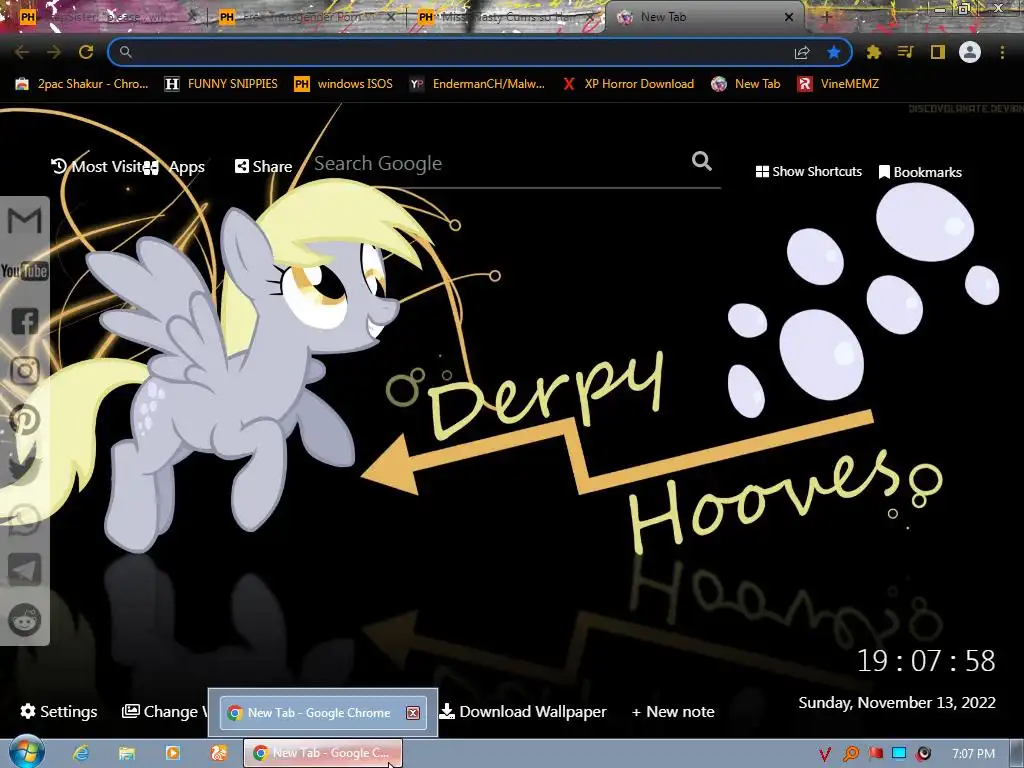Add a note with + New note
This screenshot has width=1024, height=768.
coord(673,711)
